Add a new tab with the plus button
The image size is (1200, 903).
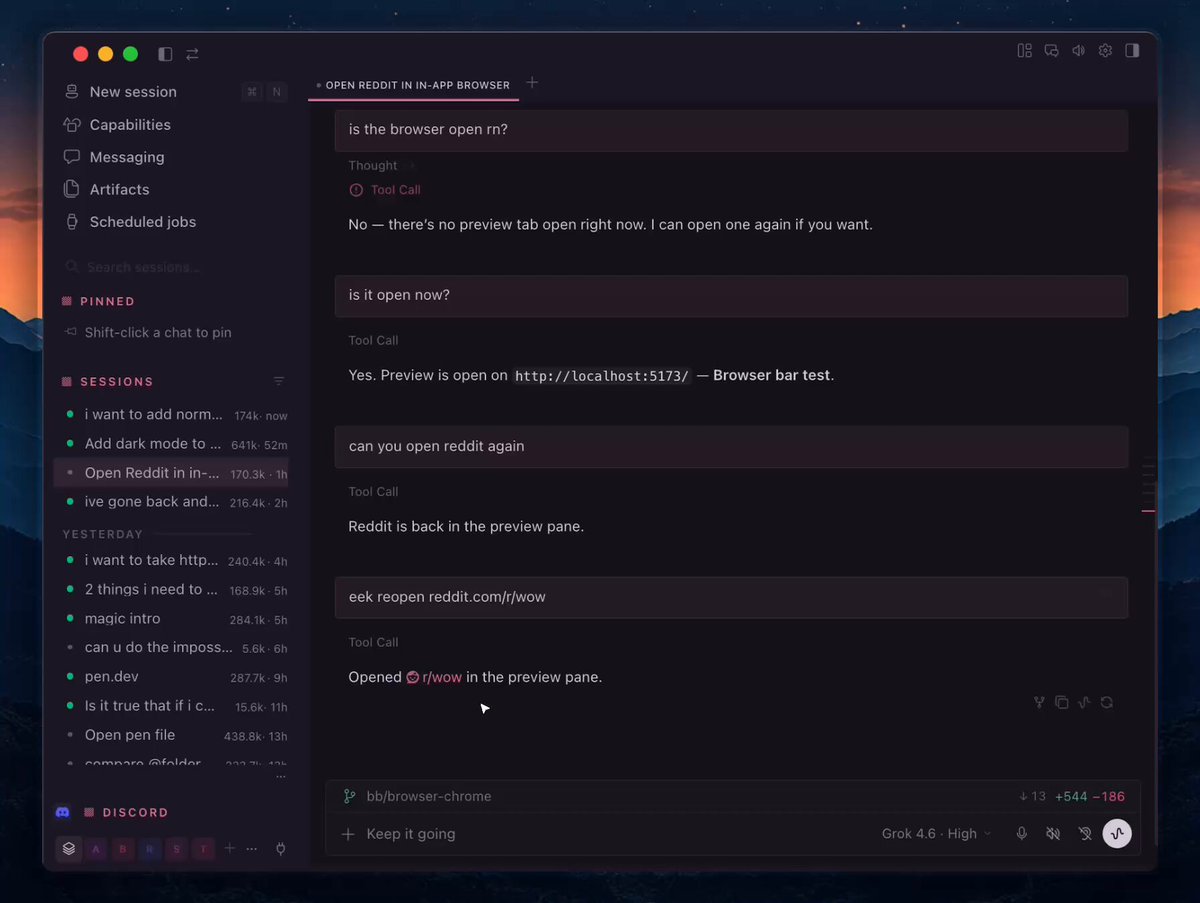click(x=532, y=83)
